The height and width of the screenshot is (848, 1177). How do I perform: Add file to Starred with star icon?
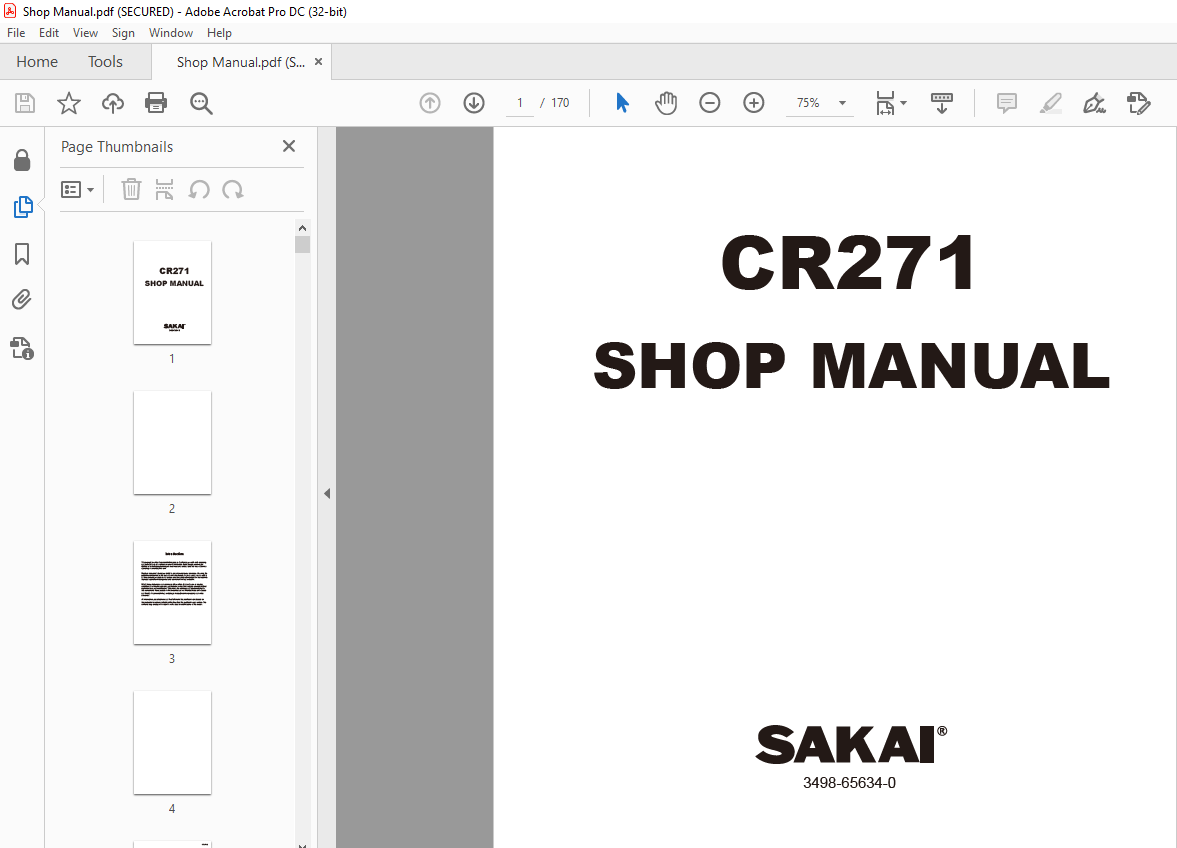69,103
